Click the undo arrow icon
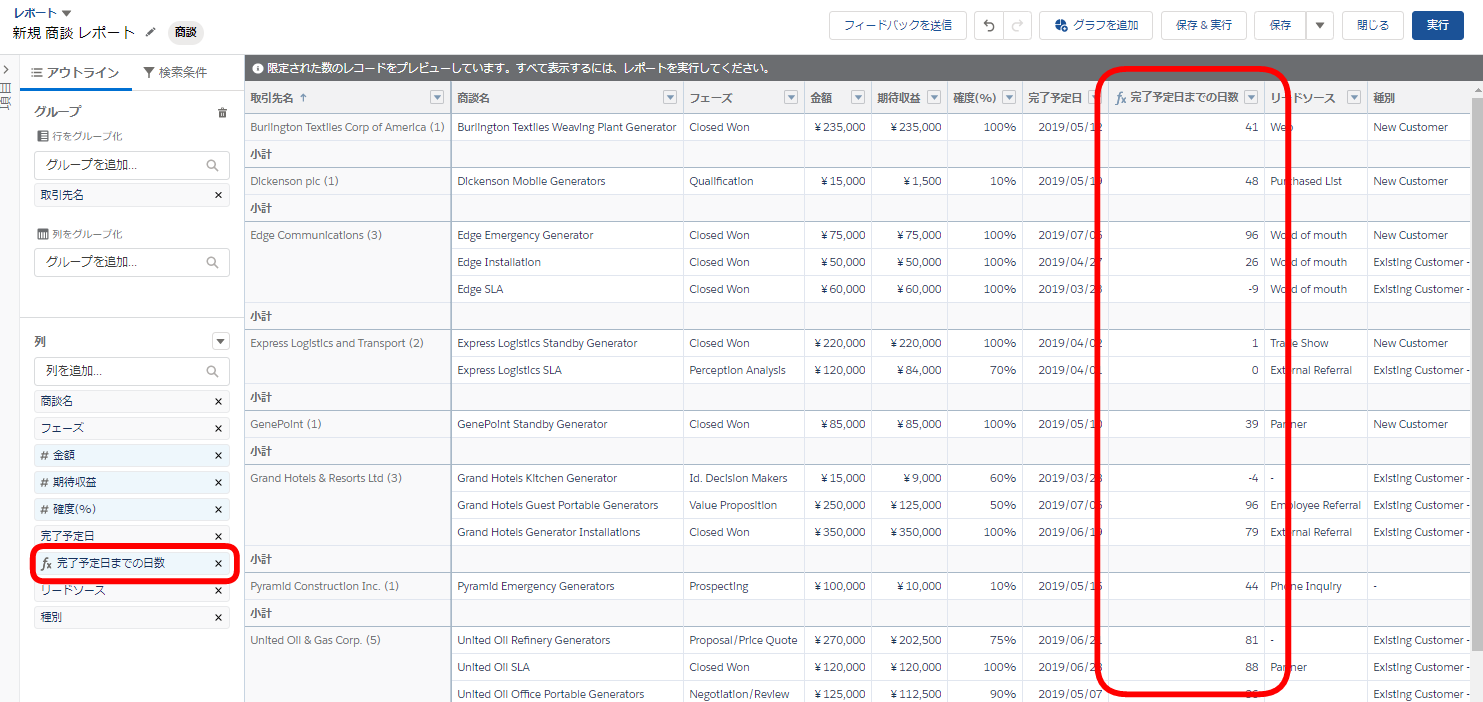Screen dimensions: 1483x702 tap(989, 25)
